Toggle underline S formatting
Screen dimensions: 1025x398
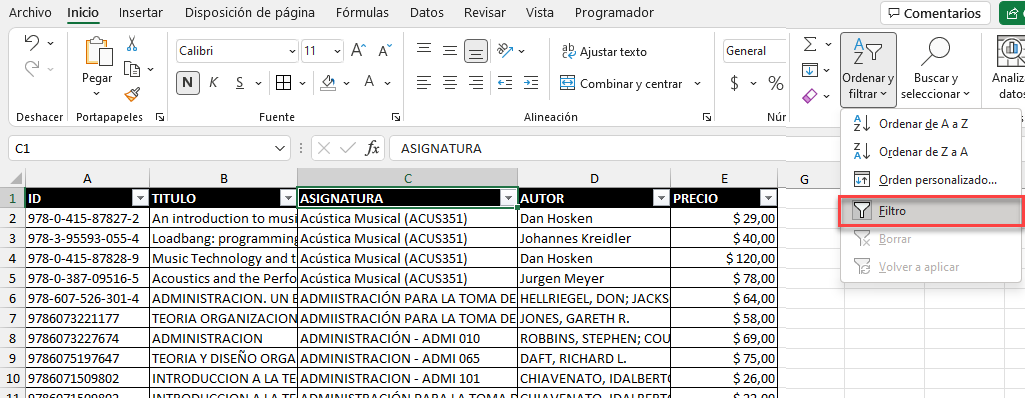click(240, 82)
